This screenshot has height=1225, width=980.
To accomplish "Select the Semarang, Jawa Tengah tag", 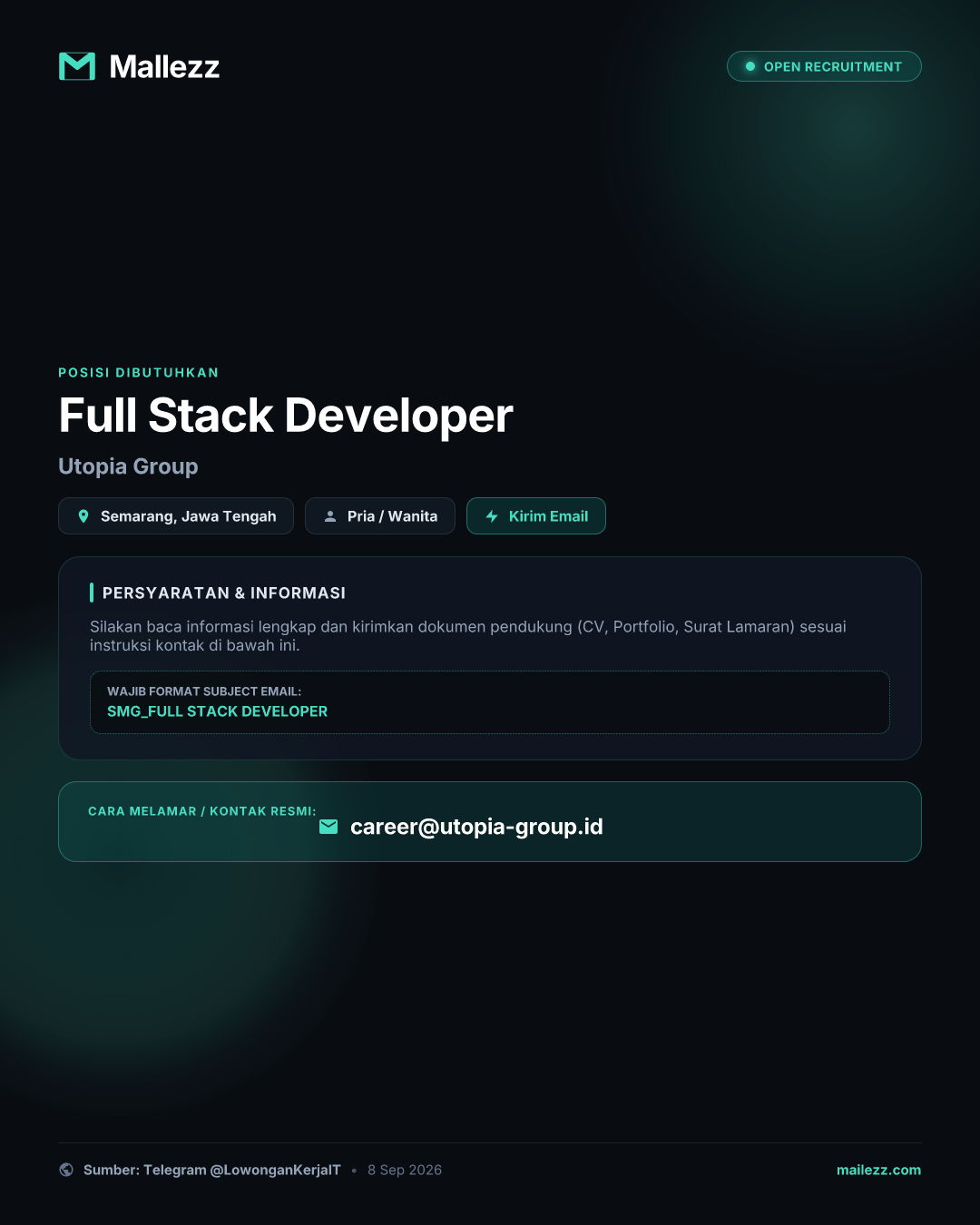I will coord(176,516).
